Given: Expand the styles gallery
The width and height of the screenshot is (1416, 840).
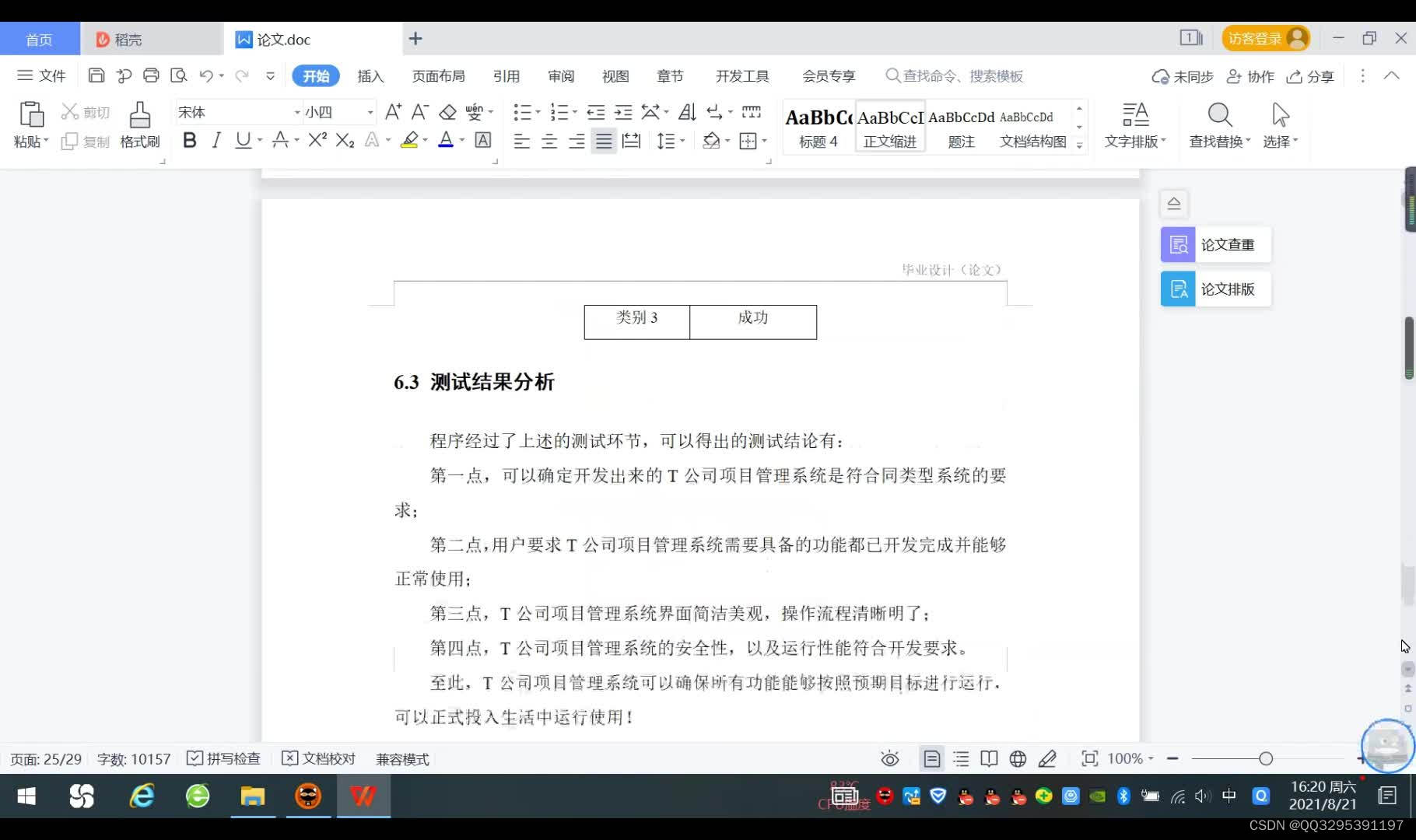Looking at the screenshot, I should (x=1079, y=145).
